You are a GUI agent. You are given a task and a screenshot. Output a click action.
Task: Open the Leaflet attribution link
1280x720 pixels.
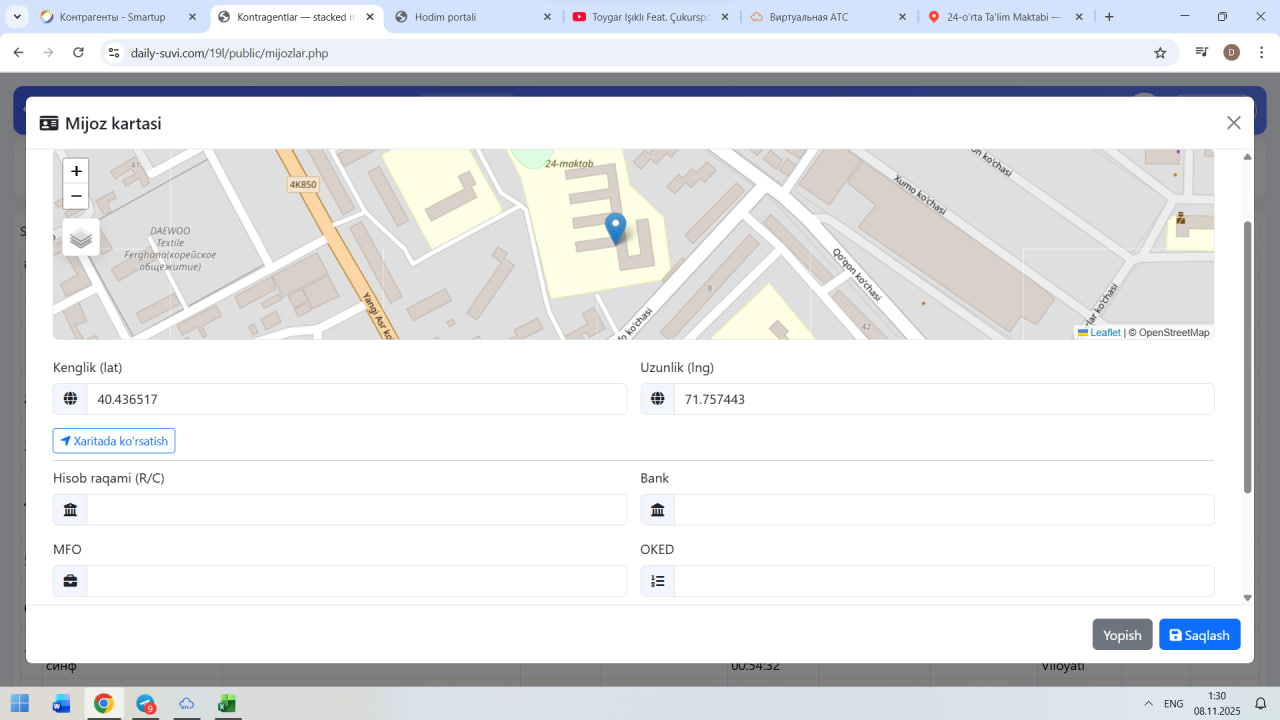[1104, 333]
